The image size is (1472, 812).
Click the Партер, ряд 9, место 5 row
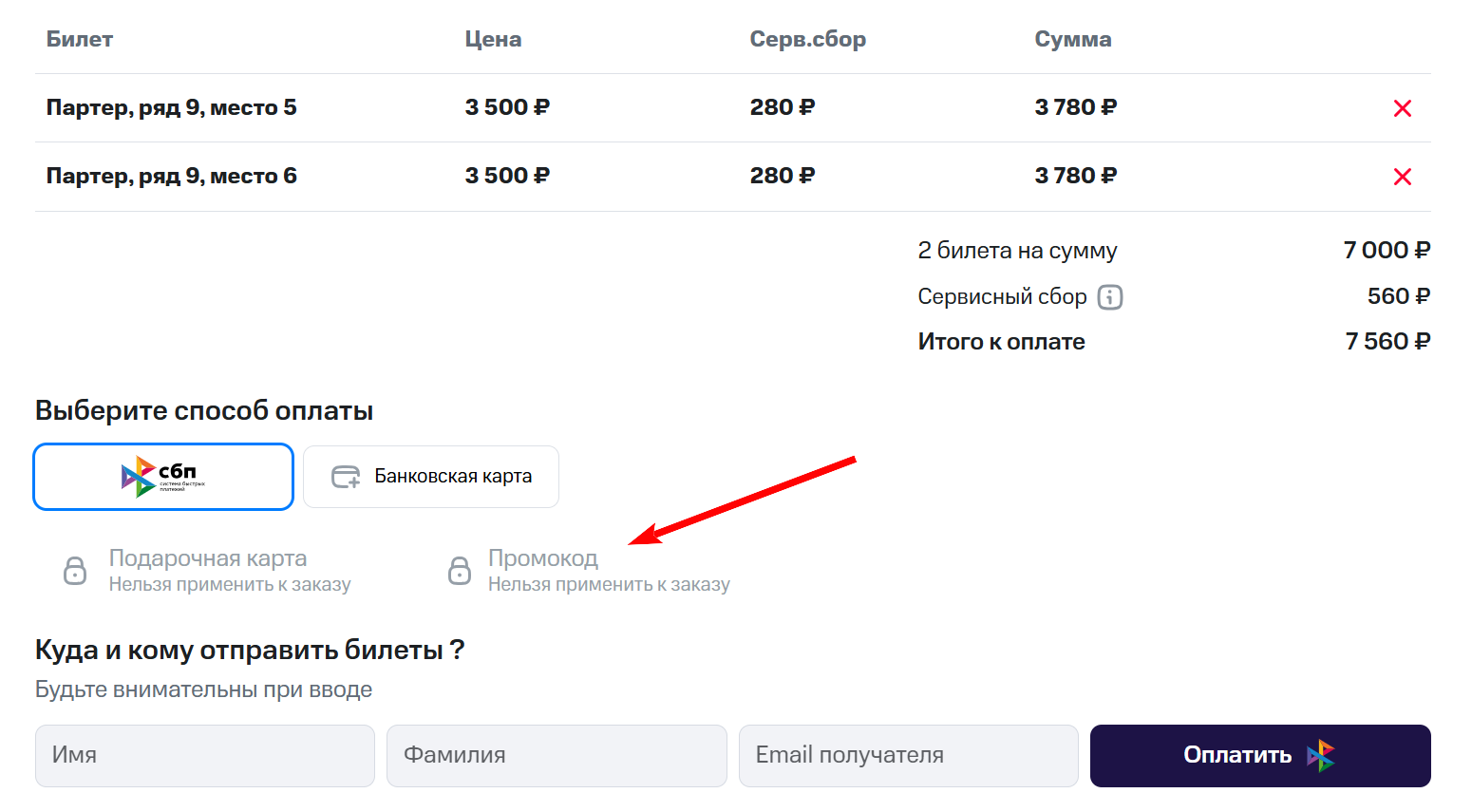[172, 108]
